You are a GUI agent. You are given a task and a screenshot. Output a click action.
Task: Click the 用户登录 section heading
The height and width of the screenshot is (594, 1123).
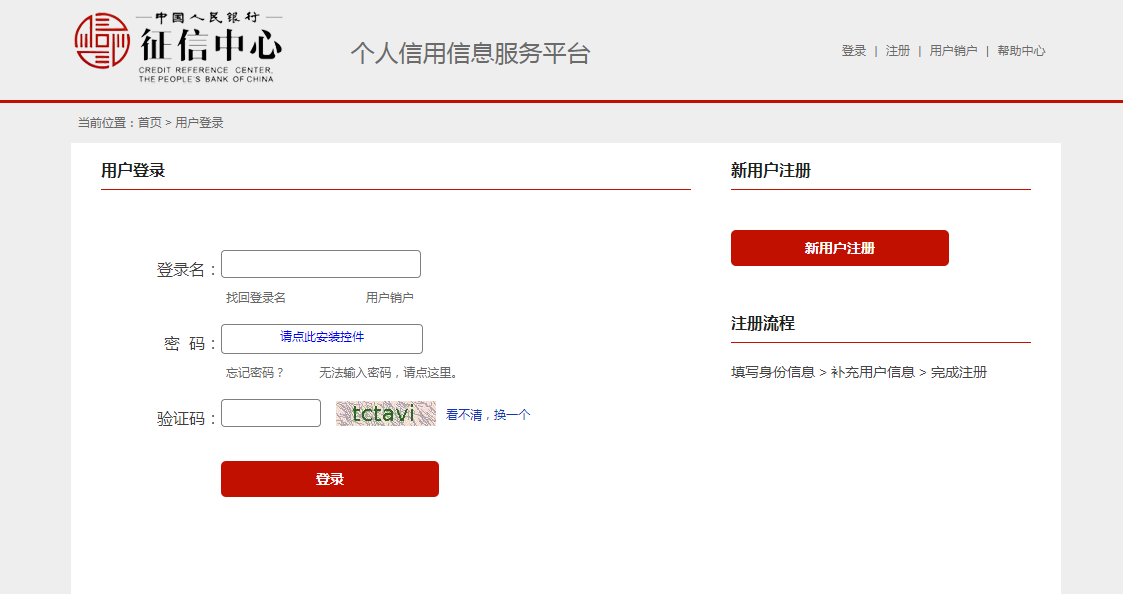[133, 171]
